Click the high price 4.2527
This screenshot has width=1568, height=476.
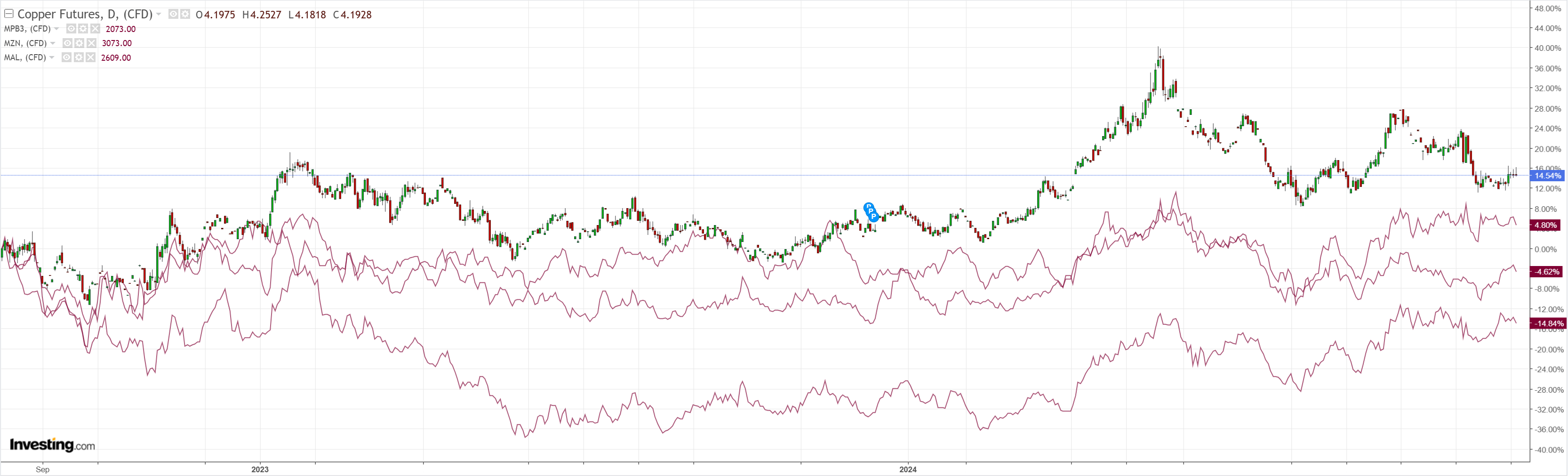(267, 15)
